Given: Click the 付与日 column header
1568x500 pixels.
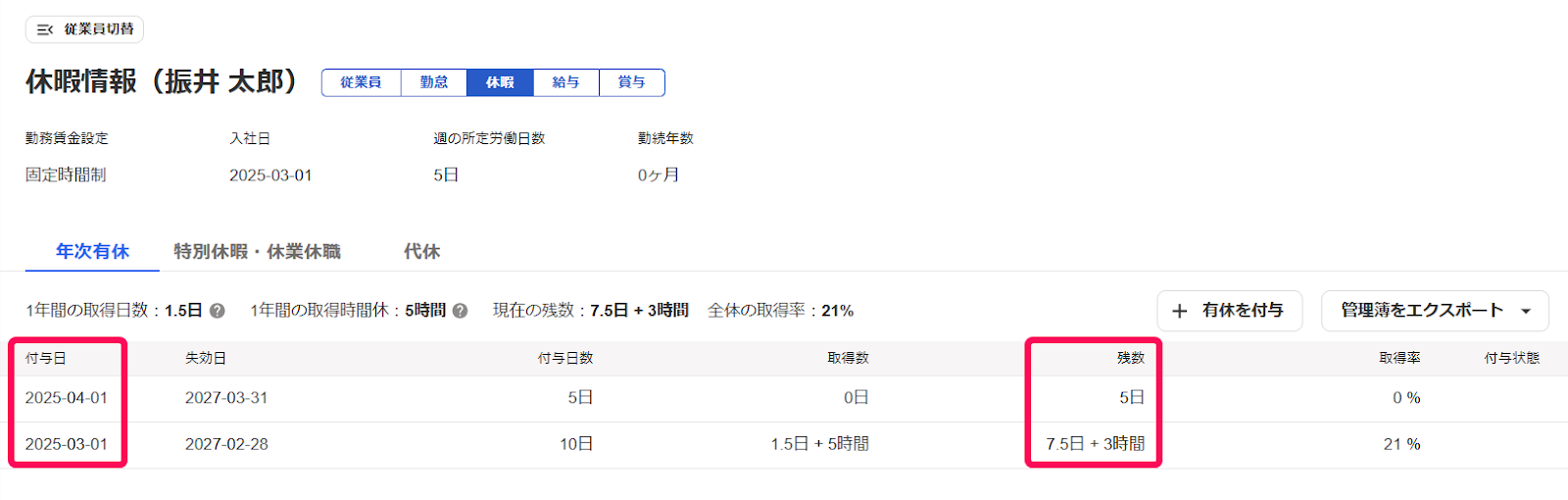Looking at the screenshot, I should [46, 358].
